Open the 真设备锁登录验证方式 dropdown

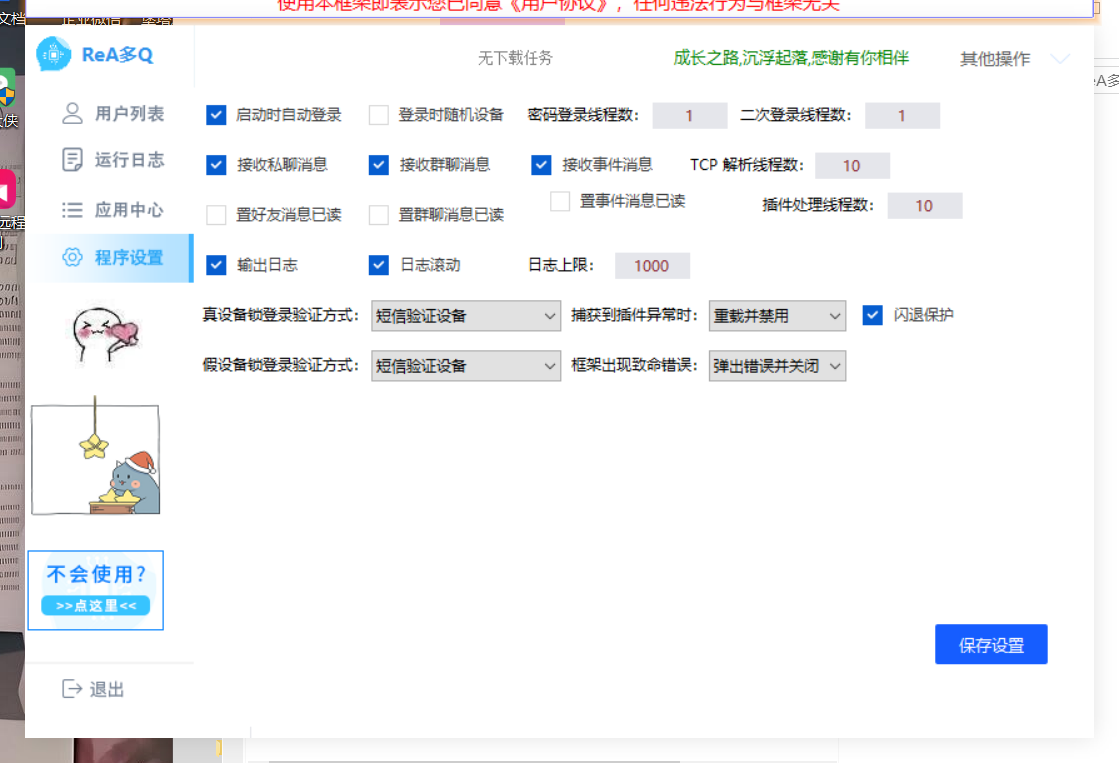point(465,315)
